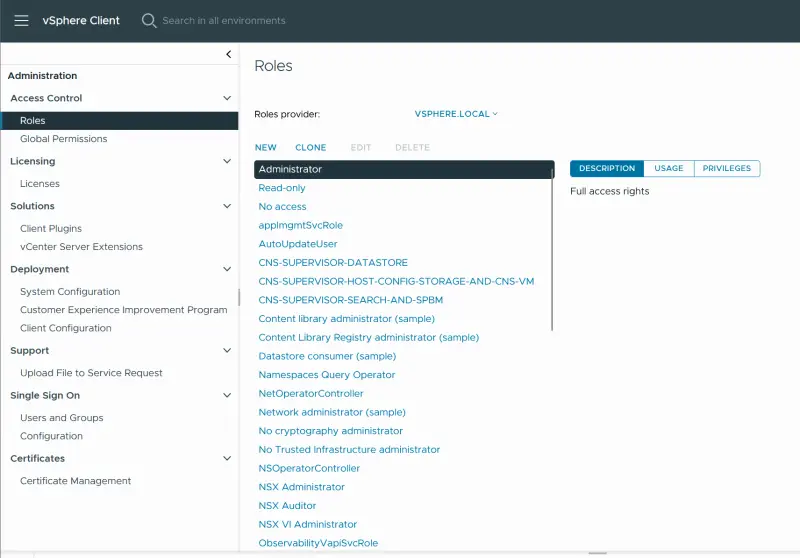
Task: Collapse the Certificates section chevron
Action: coord(227,459)
